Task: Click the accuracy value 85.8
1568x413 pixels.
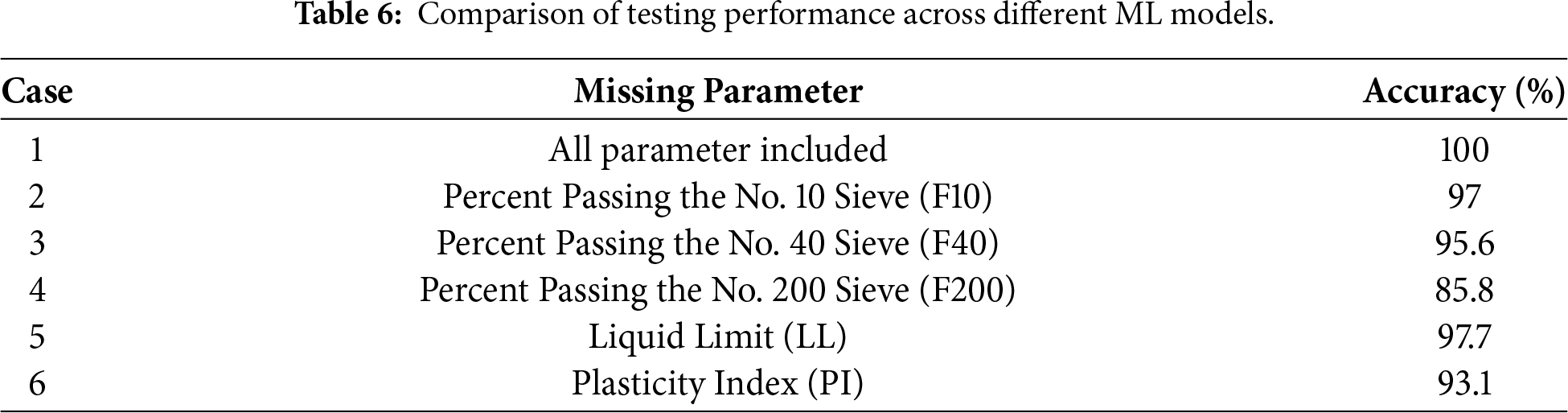Action: pyautogui.click(x=1464, y=291)
